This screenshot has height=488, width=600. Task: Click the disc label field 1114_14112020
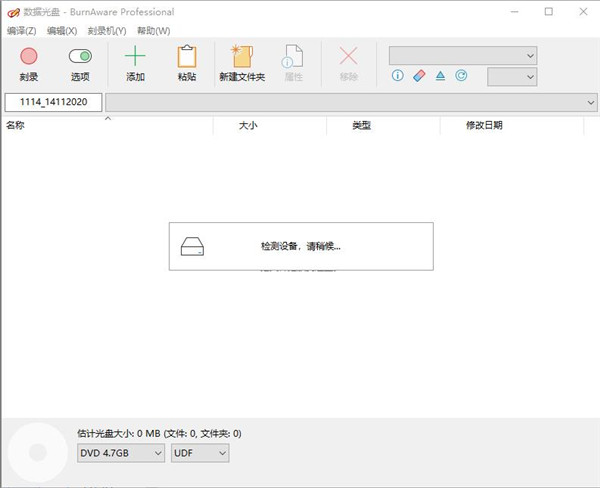(x=54, y=102)
